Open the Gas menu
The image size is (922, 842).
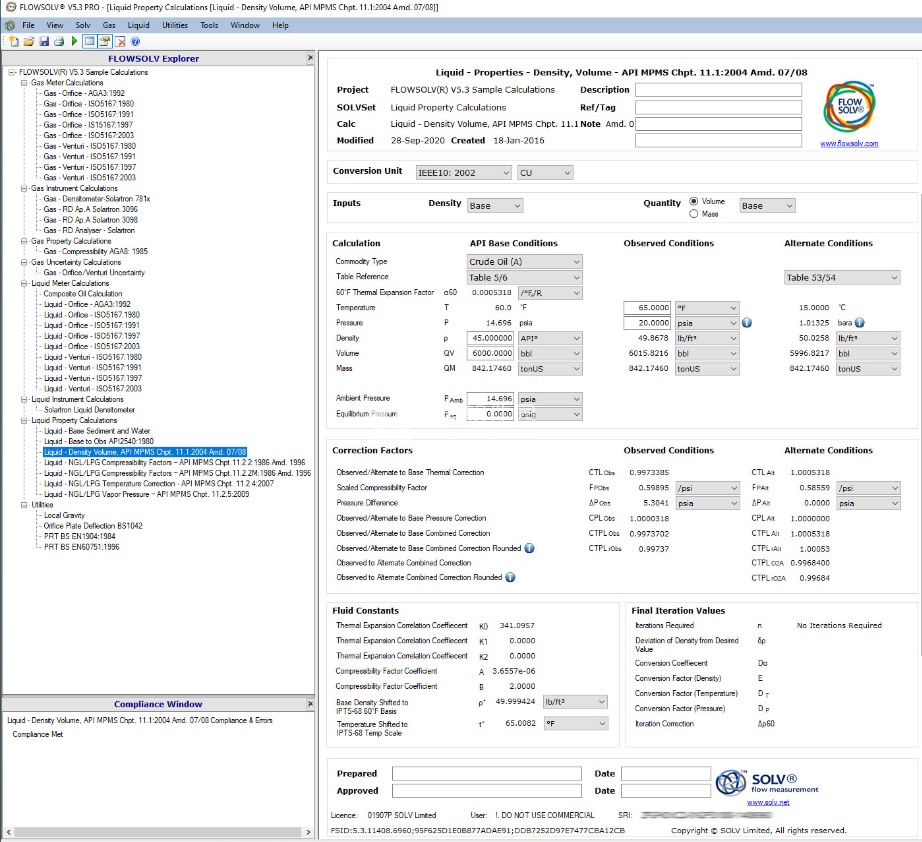click(109, 25)
